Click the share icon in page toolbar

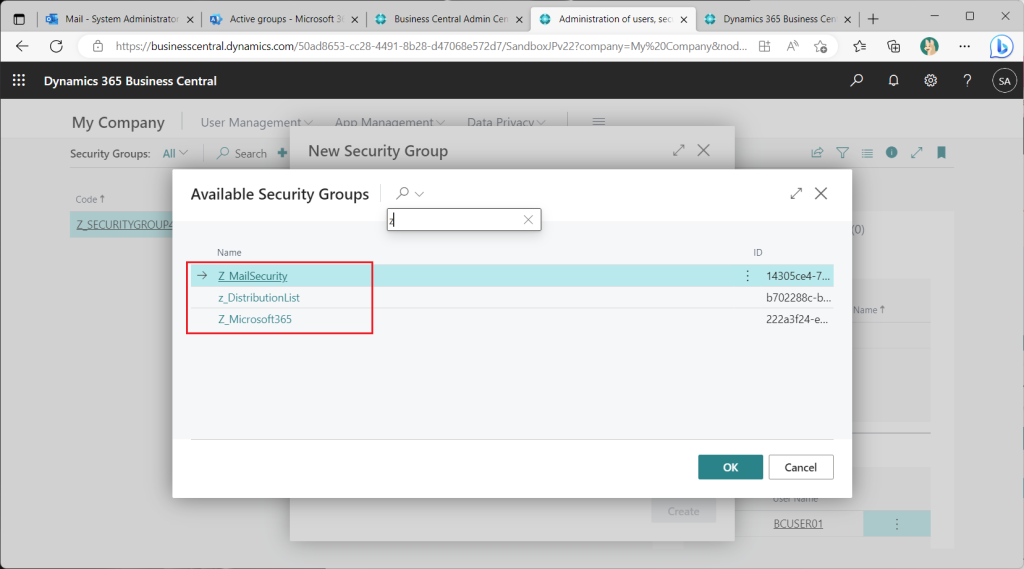(817, 153)
